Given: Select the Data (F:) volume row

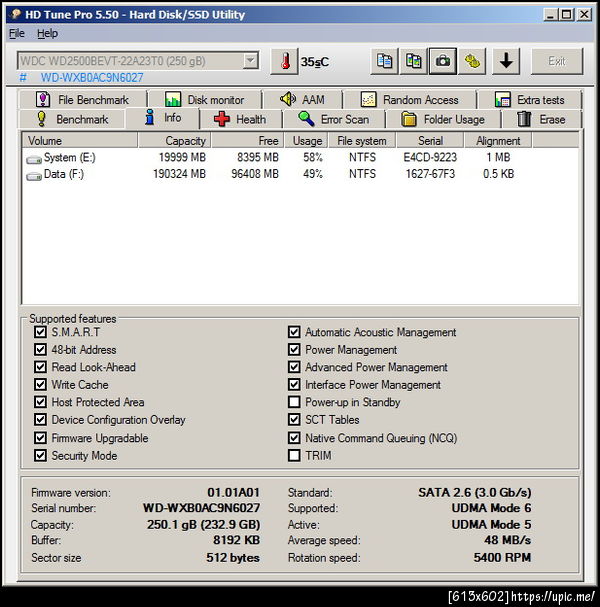Looking at the screenshot, I should pos(300,174).
